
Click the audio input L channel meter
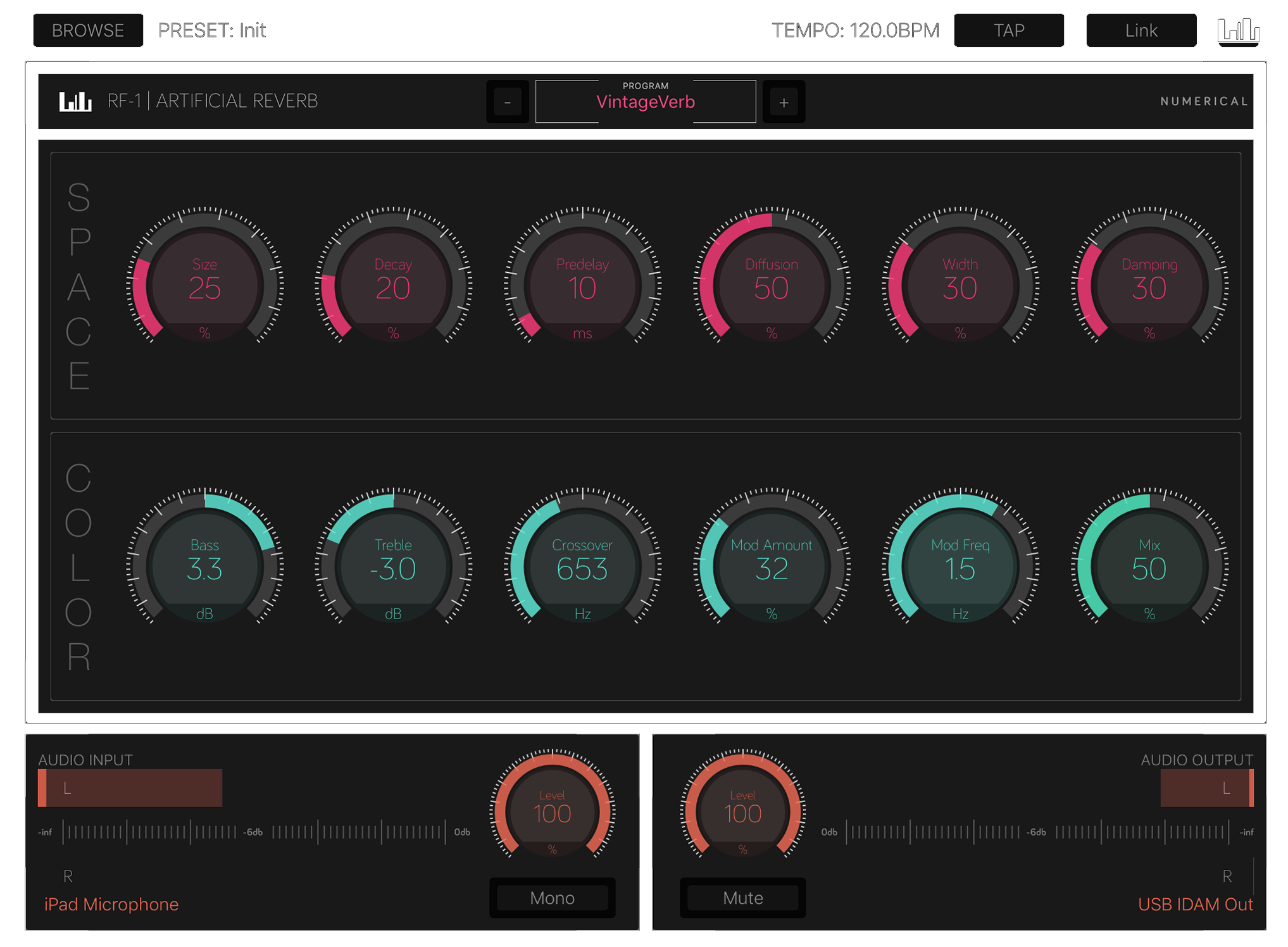tap(130, 788)
